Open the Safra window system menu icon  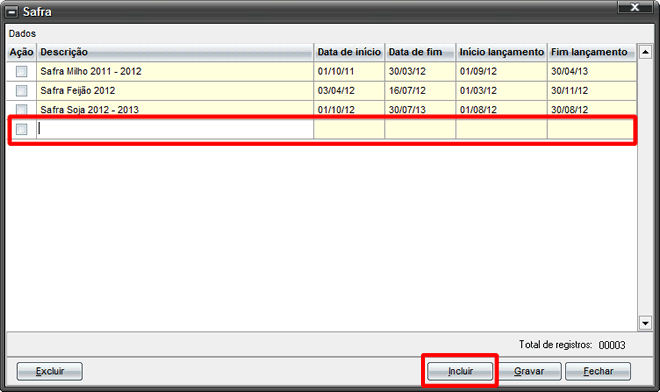[11, 12]
